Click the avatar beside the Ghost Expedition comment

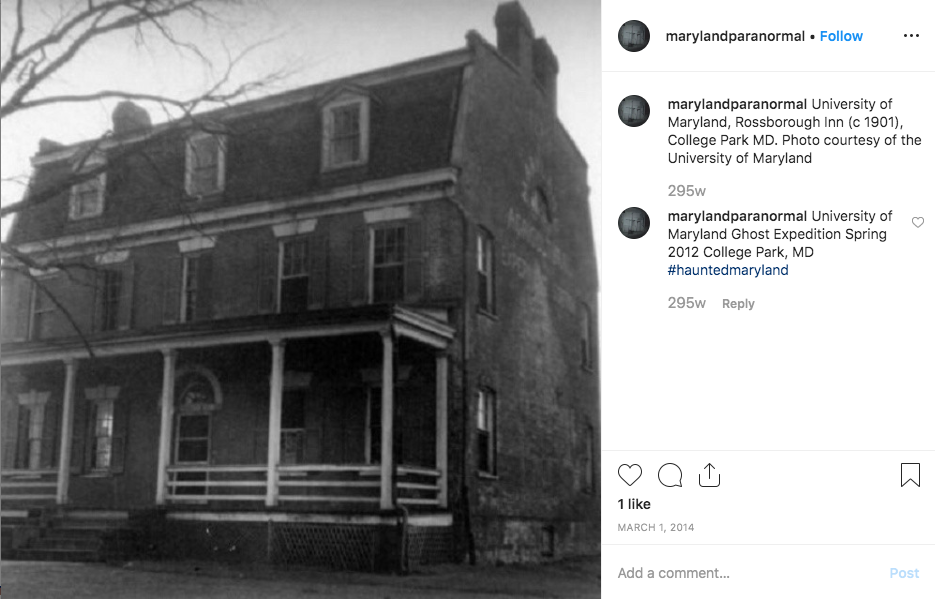click(634, 223)
